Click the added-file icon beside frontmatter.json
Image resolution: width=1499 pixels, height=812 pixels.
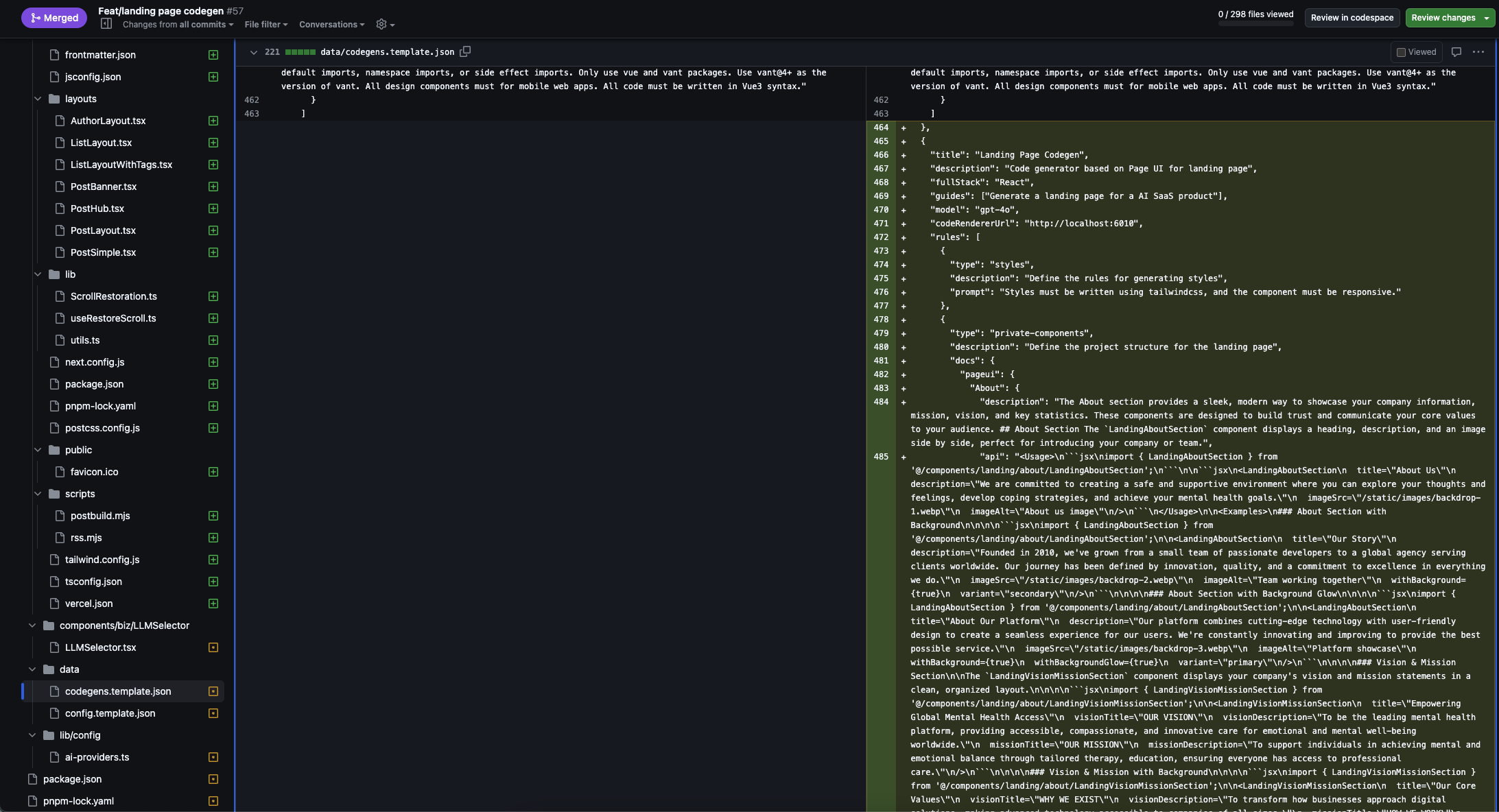(213, 55)
